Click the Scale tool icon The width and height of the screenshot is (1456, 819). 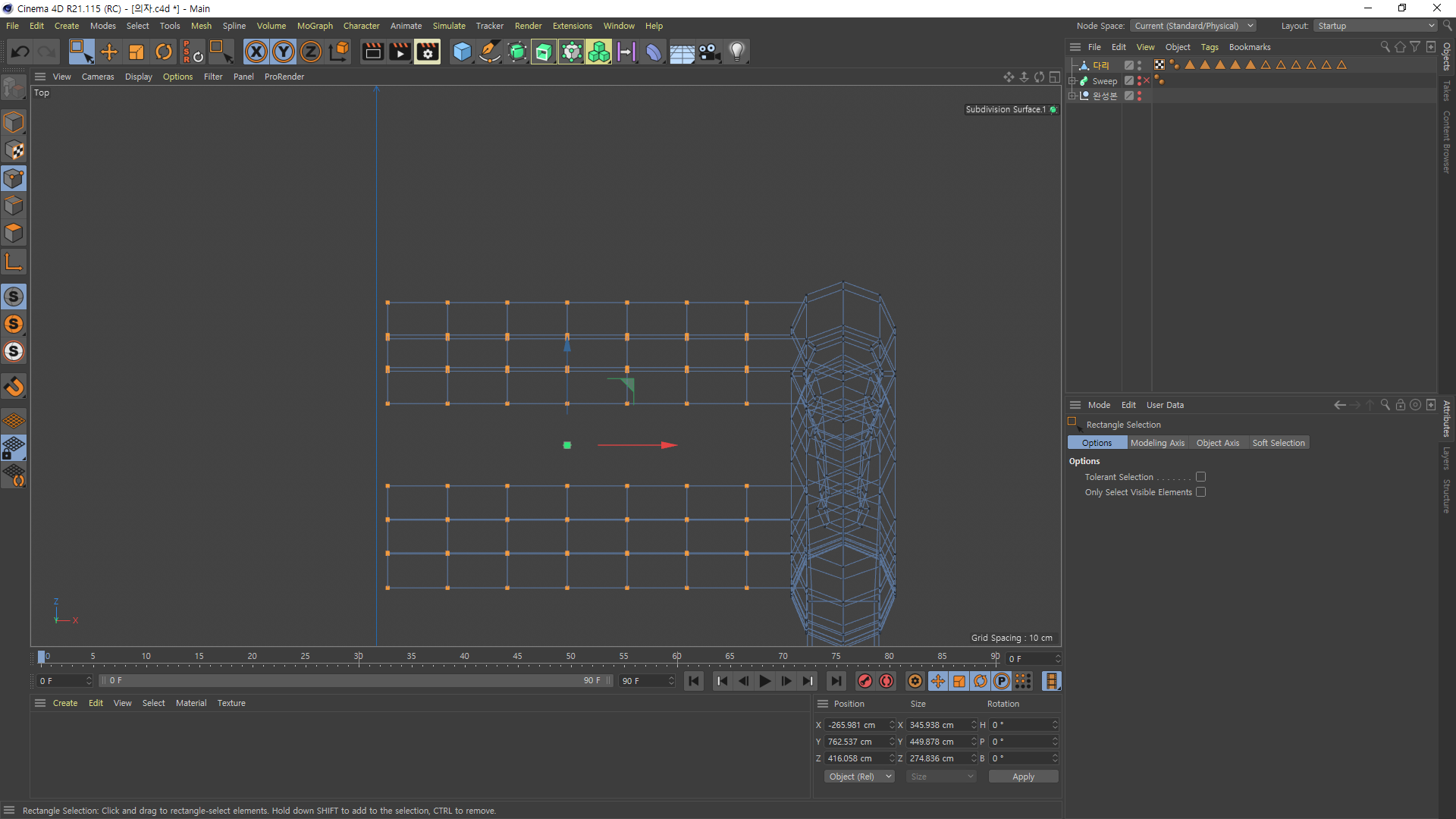pyautogui.click(x=136, y=52)
